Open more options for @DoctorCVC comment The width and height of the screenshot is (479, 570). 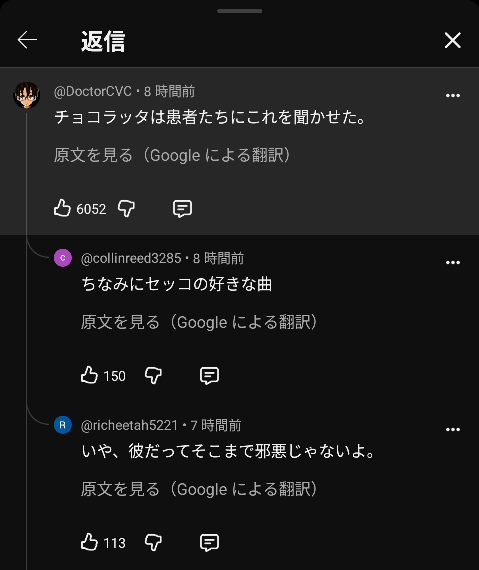coord(452,96)
